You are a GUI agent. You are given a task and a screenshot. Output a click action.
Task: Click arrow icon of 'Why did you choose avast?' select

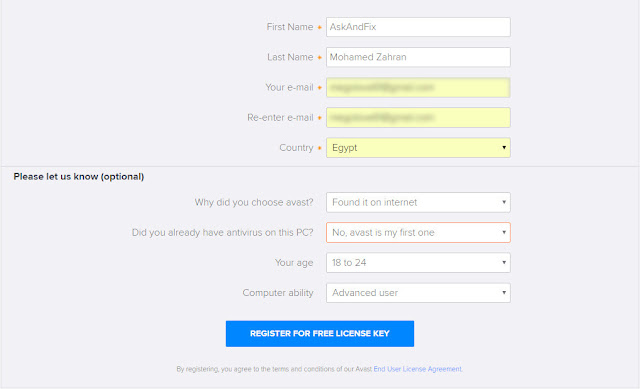[504, 202]
